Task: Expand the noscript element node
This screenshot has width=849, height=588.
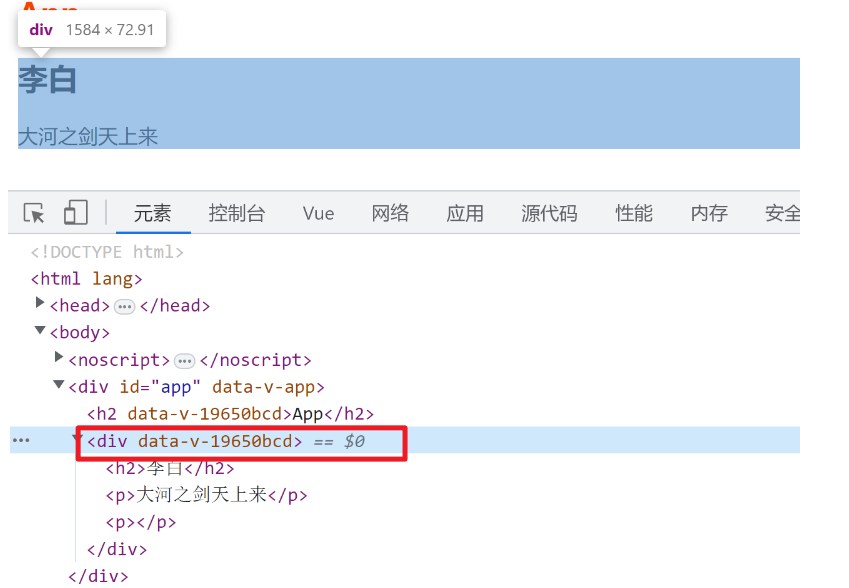Action: point(59,356)
